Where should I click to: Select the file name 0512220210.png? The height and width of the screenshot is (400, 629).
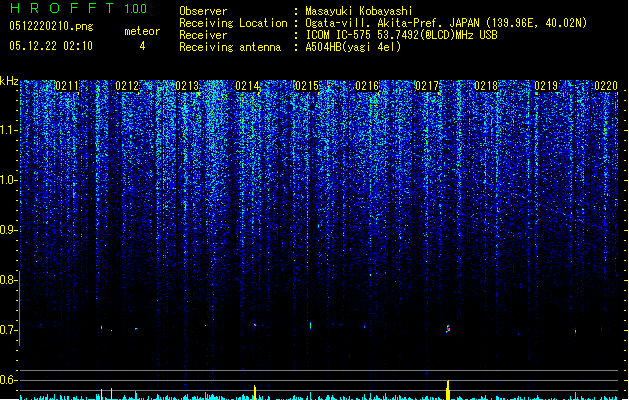(x=51, y=26)
